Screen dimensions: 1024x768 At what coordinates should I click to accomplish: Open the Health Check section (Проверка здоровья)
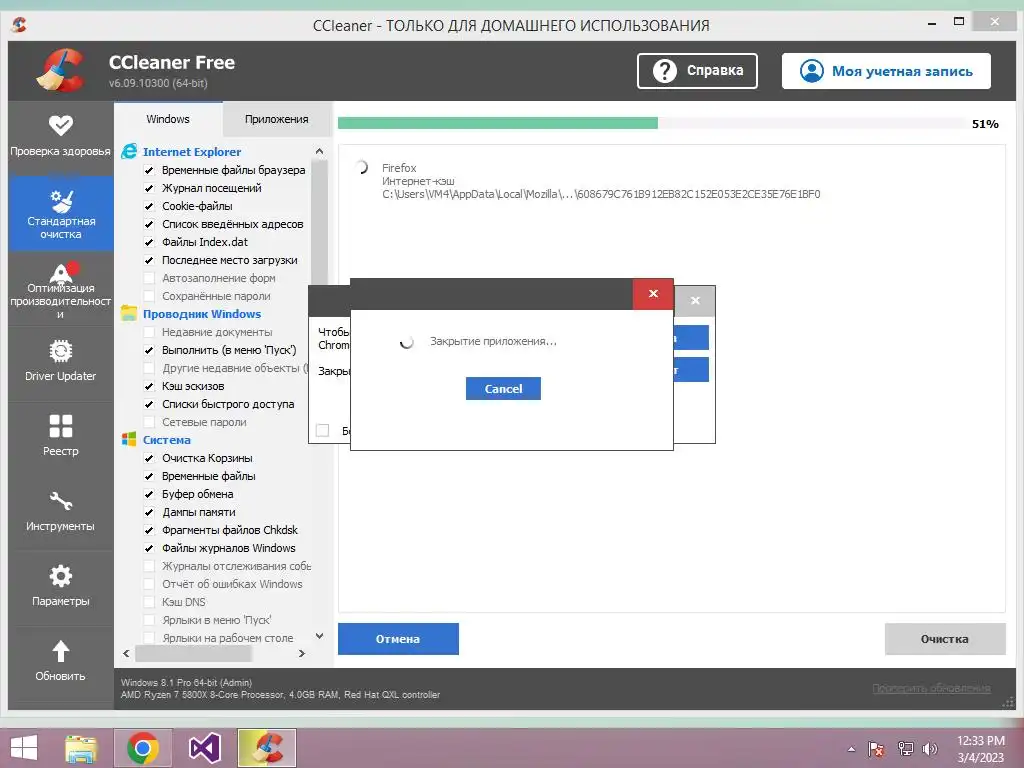tap(60, 137)
